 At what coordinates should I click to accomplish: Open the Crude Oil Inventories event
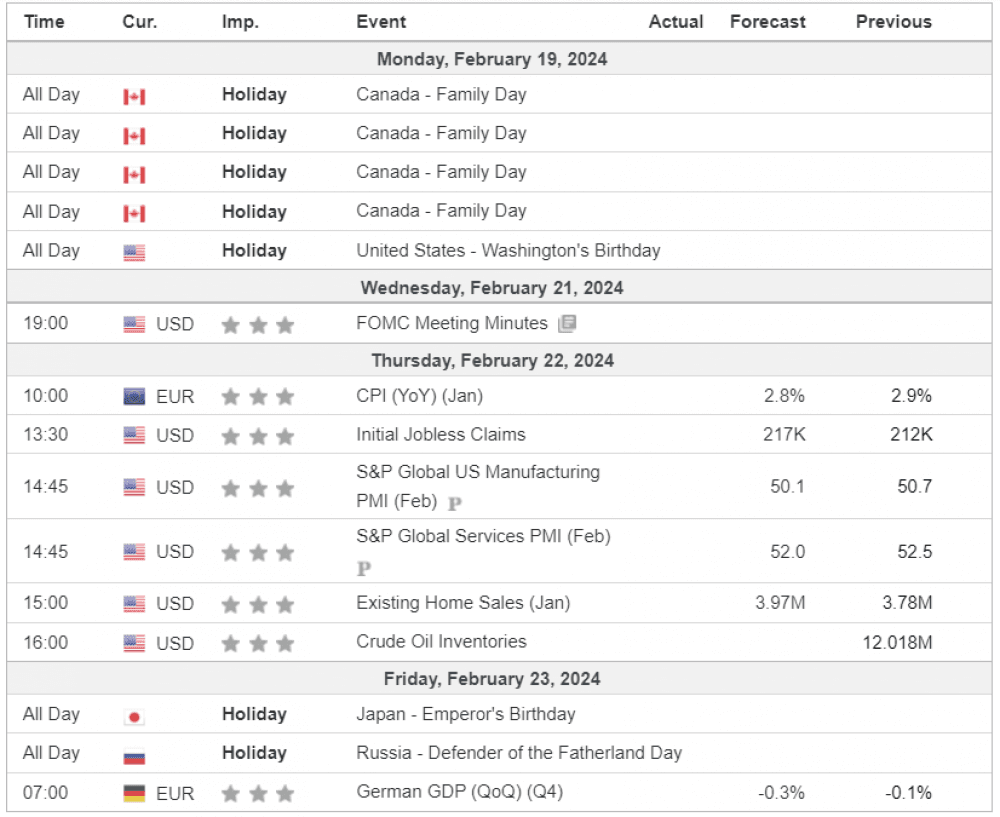(441, 642)
